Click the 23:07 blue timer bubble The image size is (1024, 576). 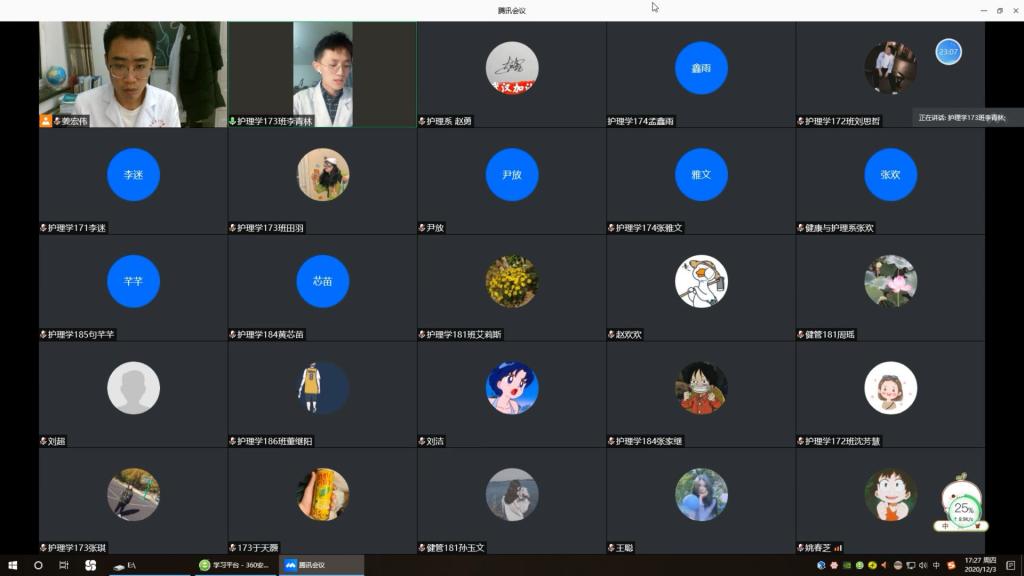click(x=948, y=51)
